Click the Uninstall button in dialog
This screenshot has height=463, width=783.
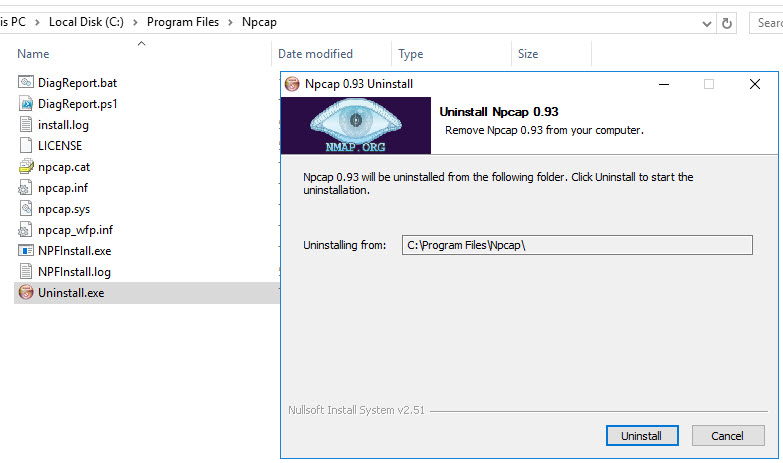coord(642,436)
